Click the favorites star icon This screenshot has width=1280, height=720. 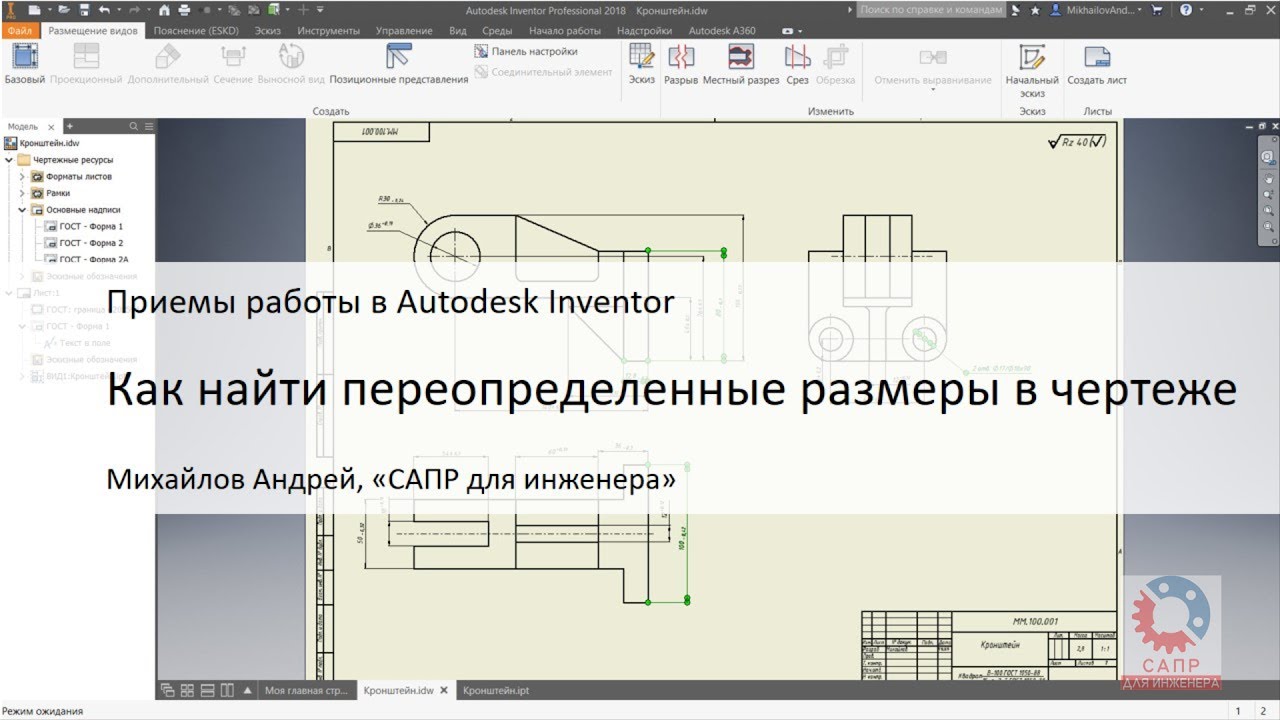click(x=1035, y=10)
